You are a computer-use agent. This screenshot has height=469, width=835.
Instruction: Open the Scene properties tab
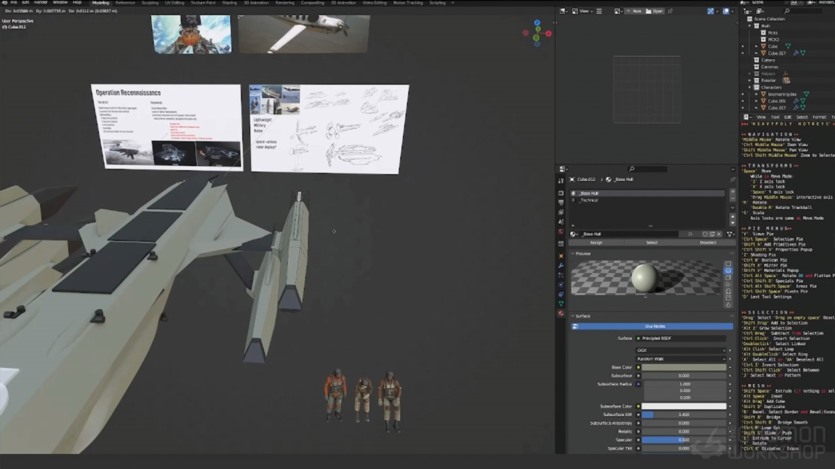pyautogui.click(x=561, y=222)
